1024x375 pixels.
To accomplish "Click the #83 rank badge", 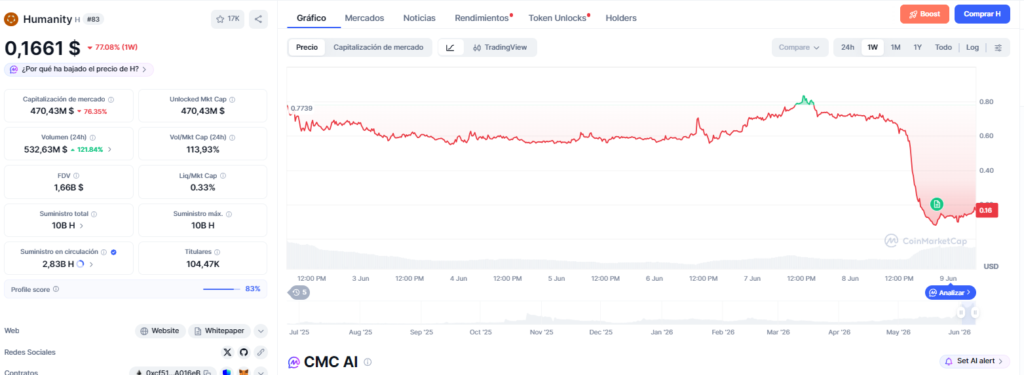I will tap(93, 19).
